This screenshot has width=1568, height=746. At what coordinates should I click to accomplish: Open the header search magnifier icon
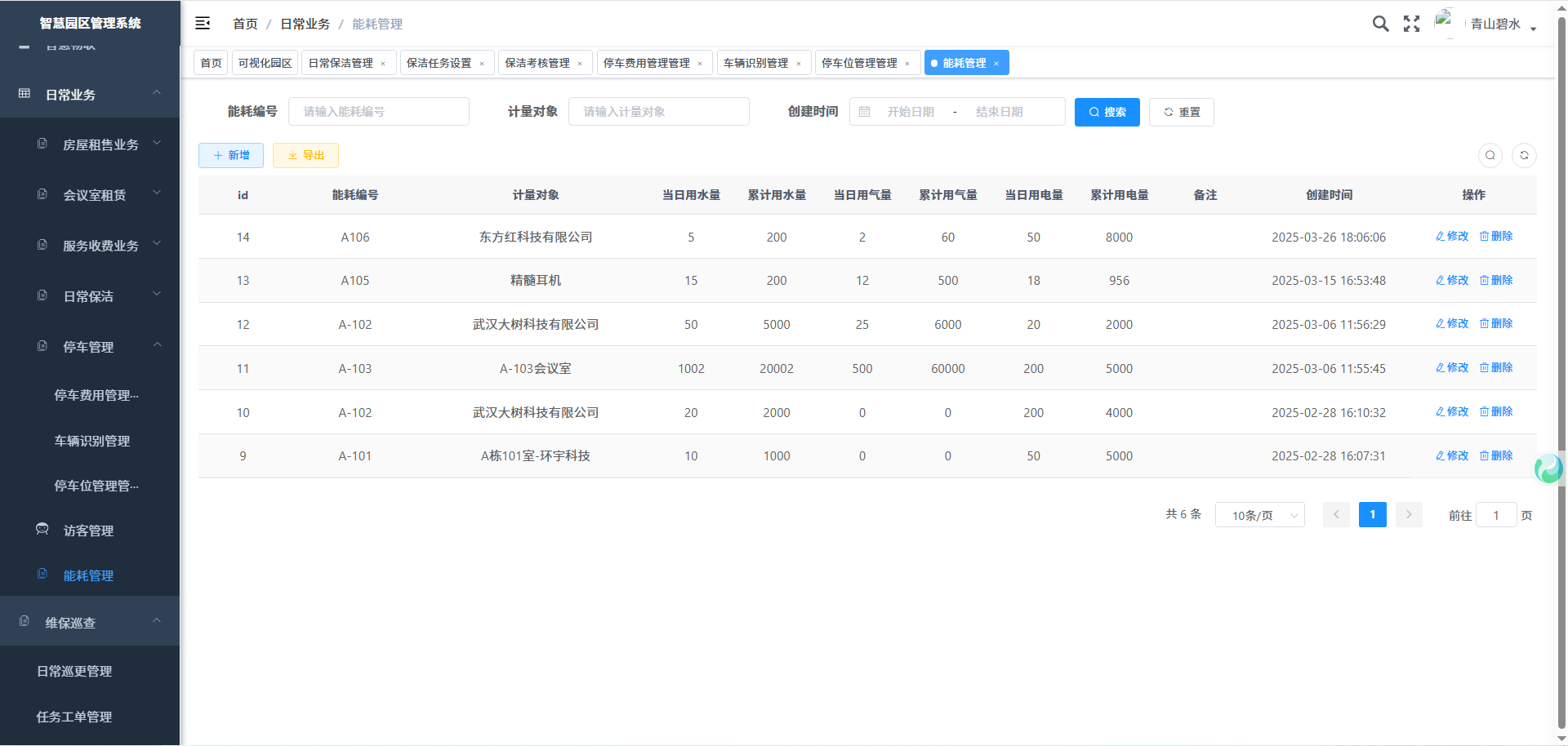click(x=1380, y=24)
